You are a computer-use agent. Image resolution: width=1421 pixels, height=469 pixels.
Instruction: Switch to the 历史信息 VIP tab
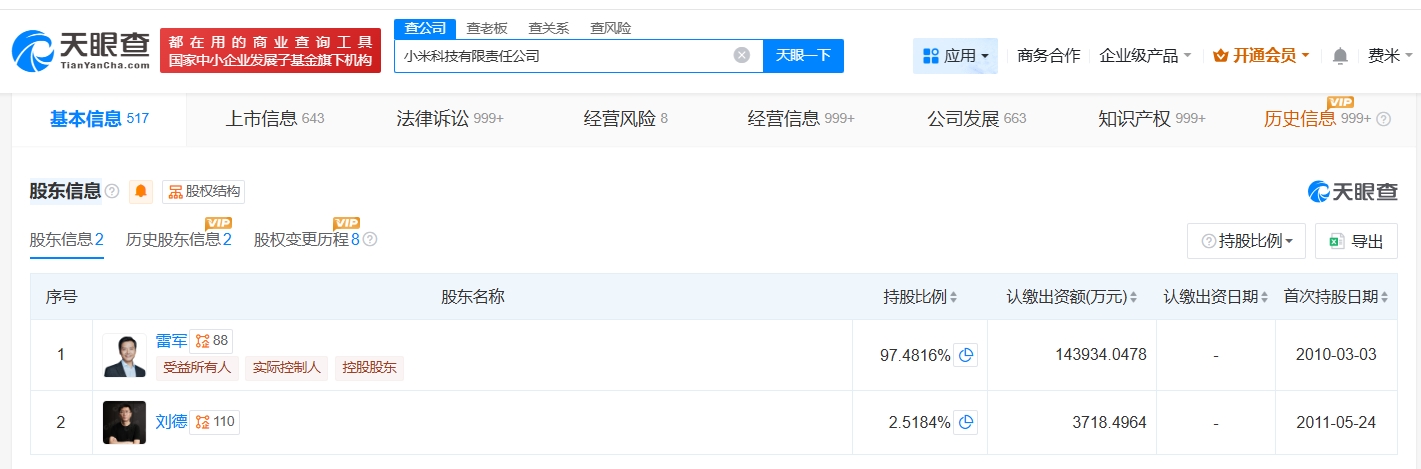[x=1317, y=119]
